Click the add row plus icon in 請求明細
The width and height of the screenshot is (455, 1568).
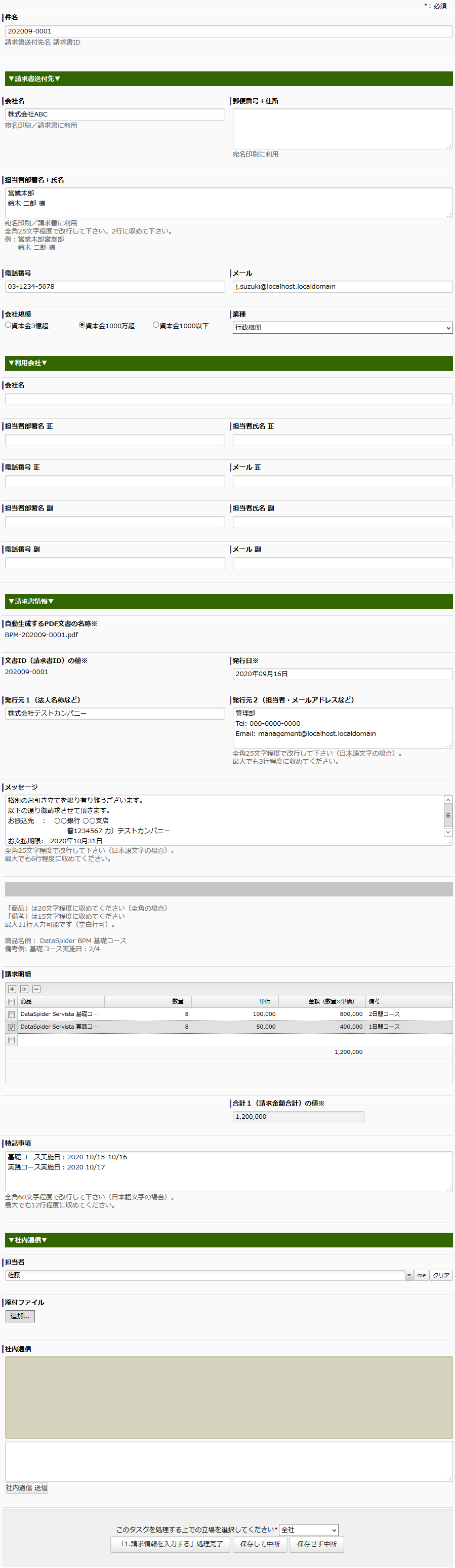pos(12,989)
